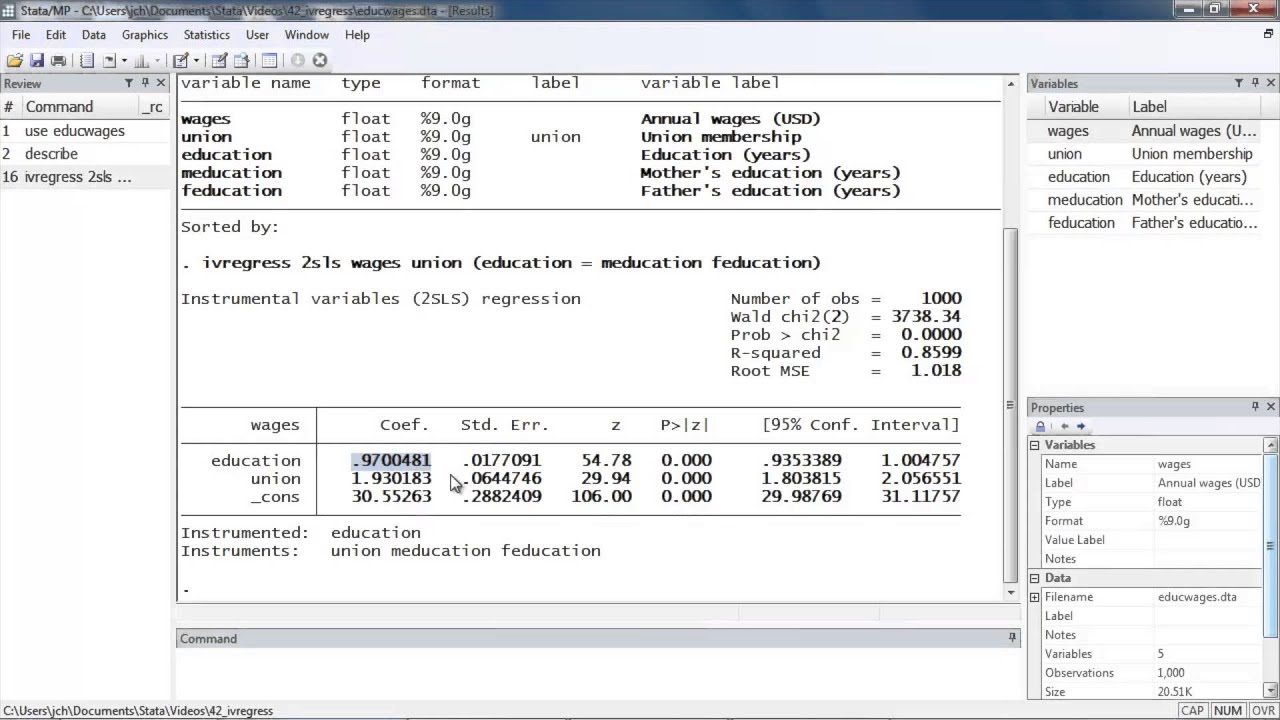Click the More (down arrow) toolbar icon
This screenshot has width=1280, height=720.
(x=297, y=60)
